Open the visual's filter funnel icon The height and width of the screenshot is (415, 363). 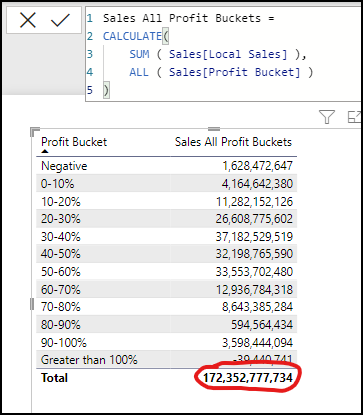(327, 117)
